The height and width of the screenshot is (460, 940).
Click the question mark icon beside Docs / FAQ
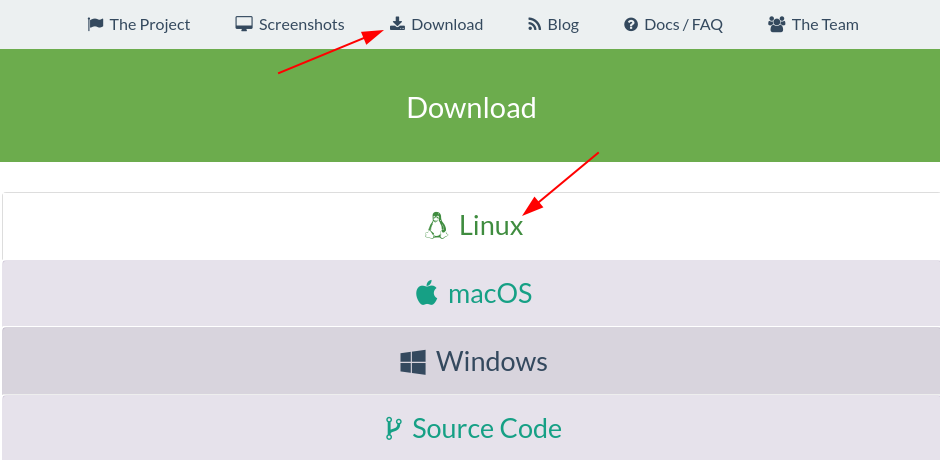[x=631, y=25]
